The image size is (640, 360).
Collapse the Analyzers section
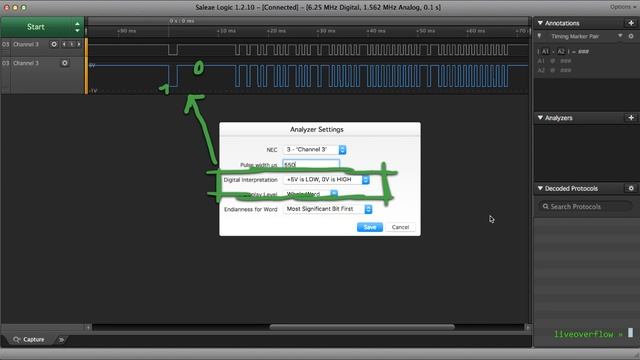[540, 118]
